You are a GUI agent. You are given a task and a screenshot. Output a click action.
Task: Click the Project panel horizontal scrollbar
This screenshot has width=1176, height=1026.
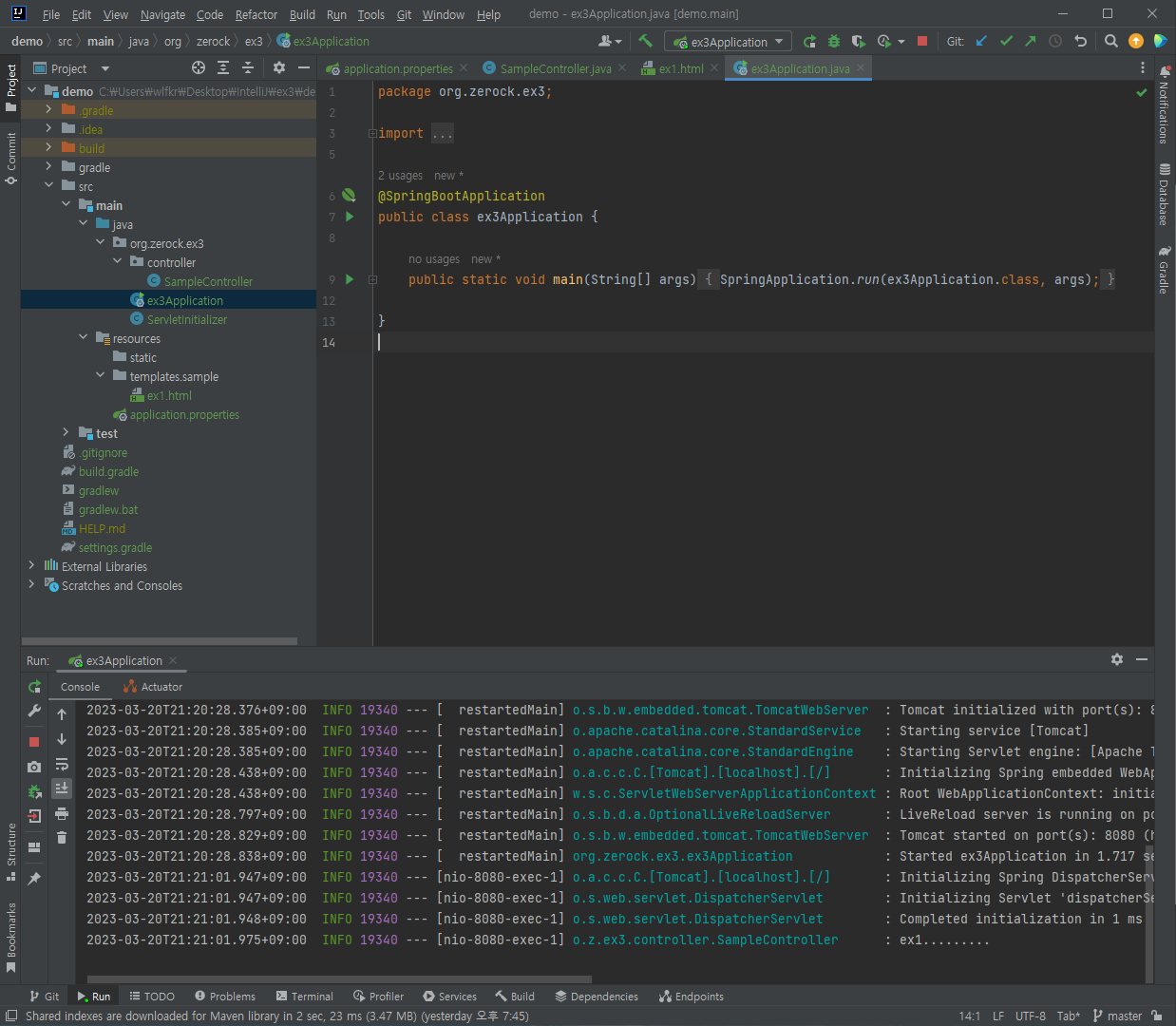(x=160, y=640)
